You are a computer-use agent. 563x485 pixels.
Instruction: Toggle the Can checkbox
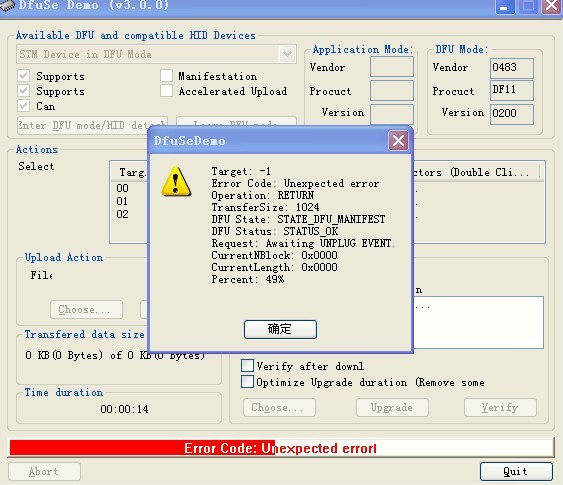(x=24, y=106)
